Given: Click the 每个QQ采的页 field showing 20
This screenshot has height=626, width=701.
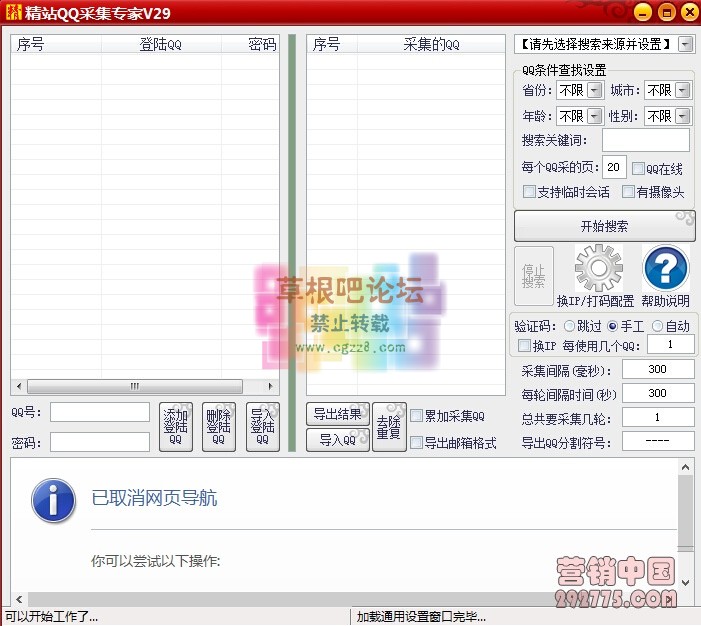Looking at the screenshot, I should pyautogui.click(x=614, y=167).
